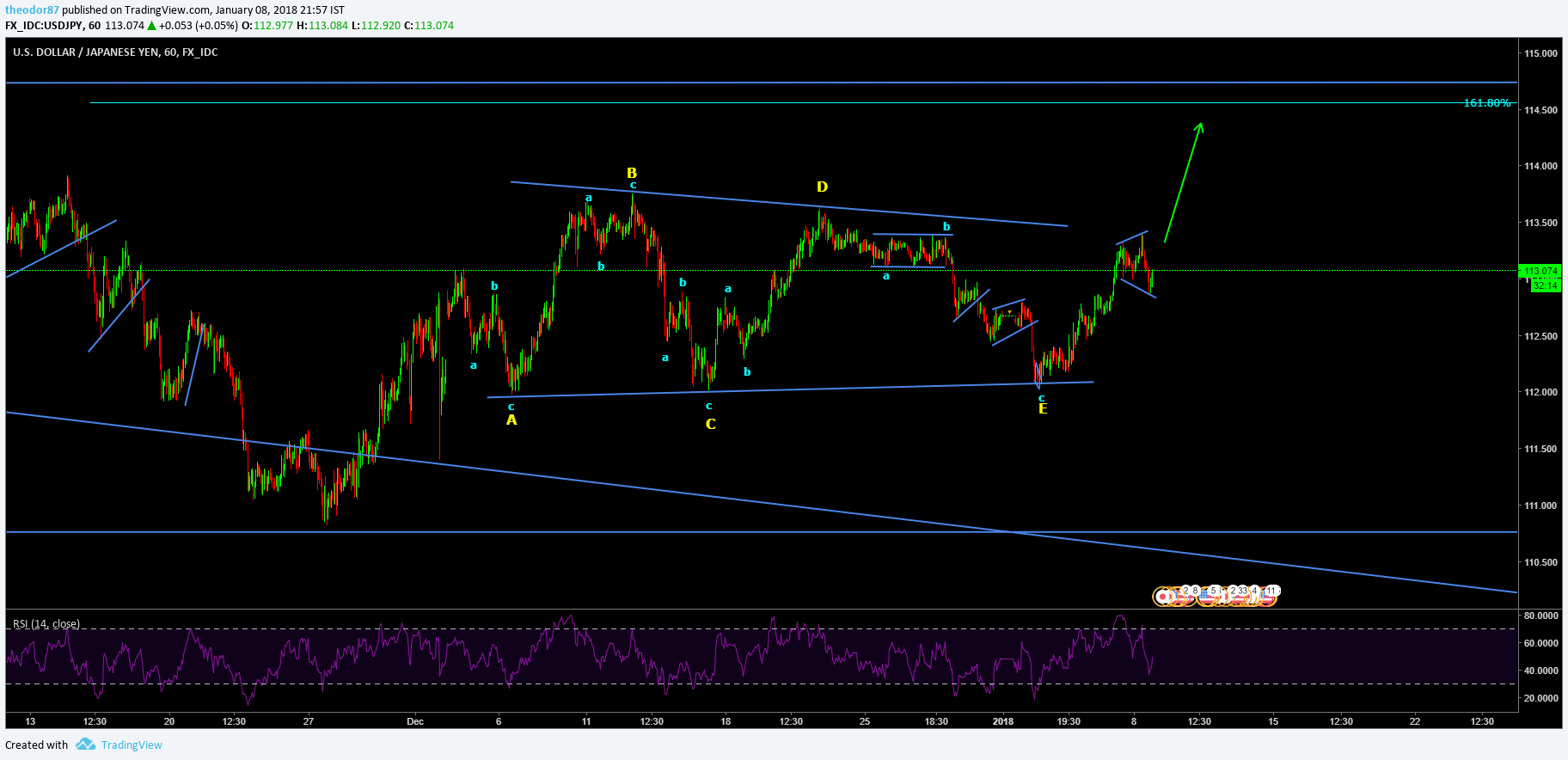1568x760 pixels.
Task: Click the 22 date label on the time axis
Action: (1415, 721)
